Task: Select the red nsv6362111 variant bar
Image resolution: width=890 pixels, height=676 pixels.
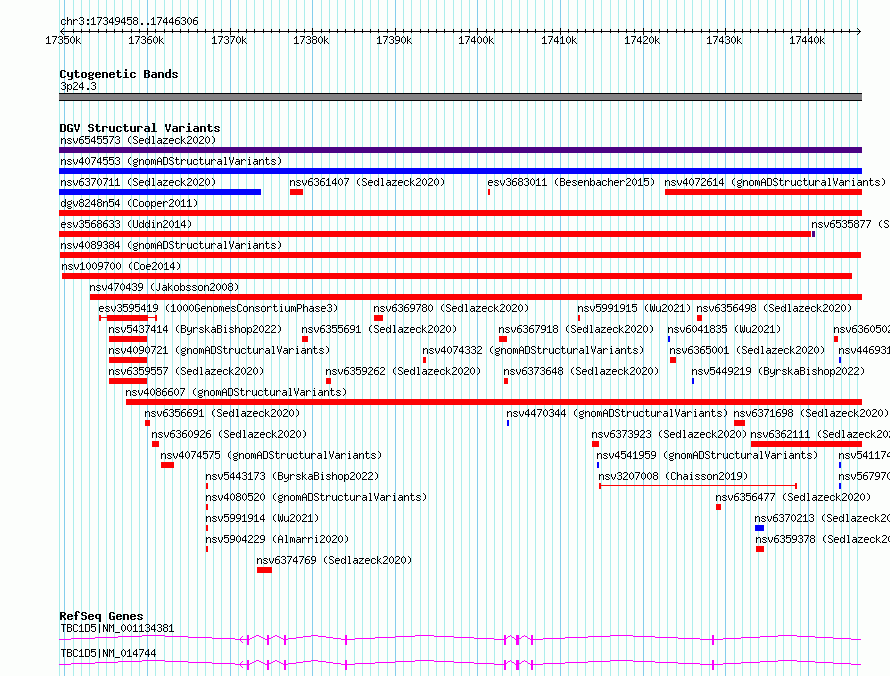Action: [x=807, y=444]
